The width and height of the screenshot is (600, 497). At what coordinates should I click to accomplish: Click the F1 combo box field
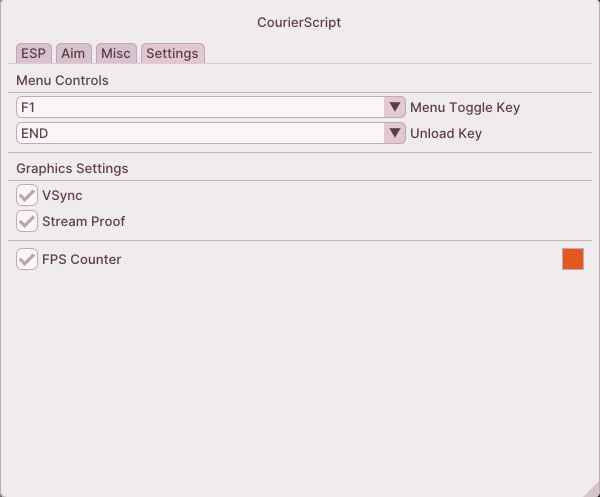[x=200, y=107]
